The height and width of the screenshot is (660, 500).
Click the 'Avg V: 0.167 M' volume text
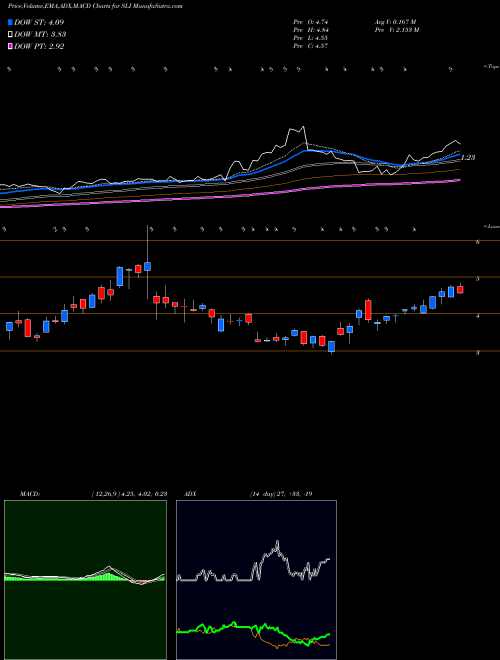395,22
